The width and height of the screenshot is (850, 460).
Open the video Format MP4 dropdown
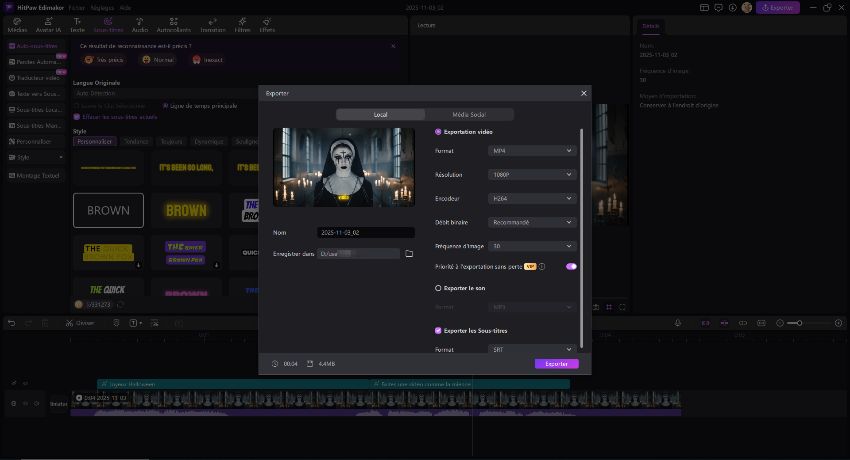pos(531,151)
